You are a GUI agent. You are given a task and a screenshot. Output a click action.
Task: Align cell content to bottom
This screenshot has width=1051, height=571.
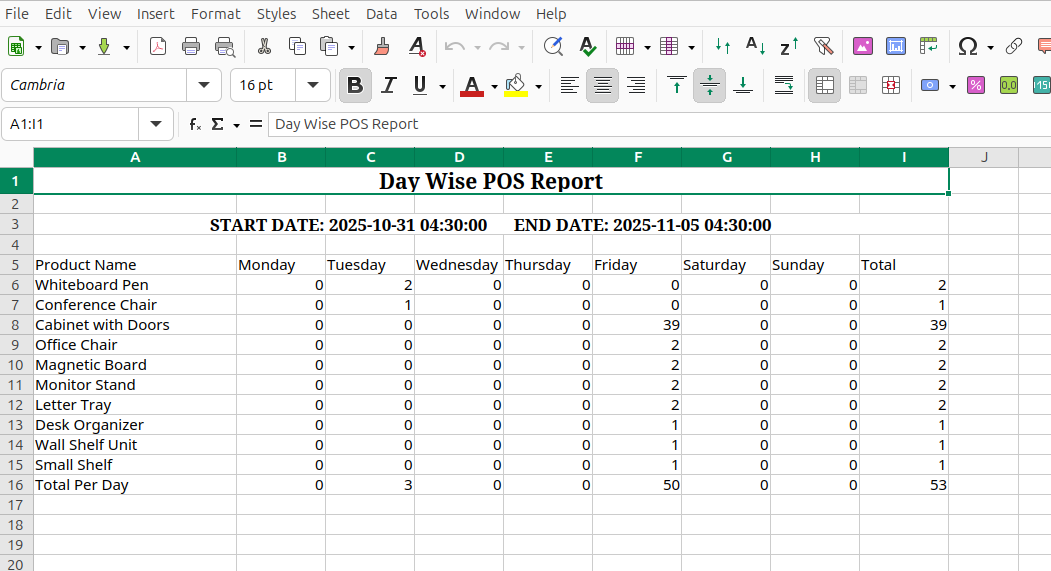pyautogui.click(x=743, y=85)
